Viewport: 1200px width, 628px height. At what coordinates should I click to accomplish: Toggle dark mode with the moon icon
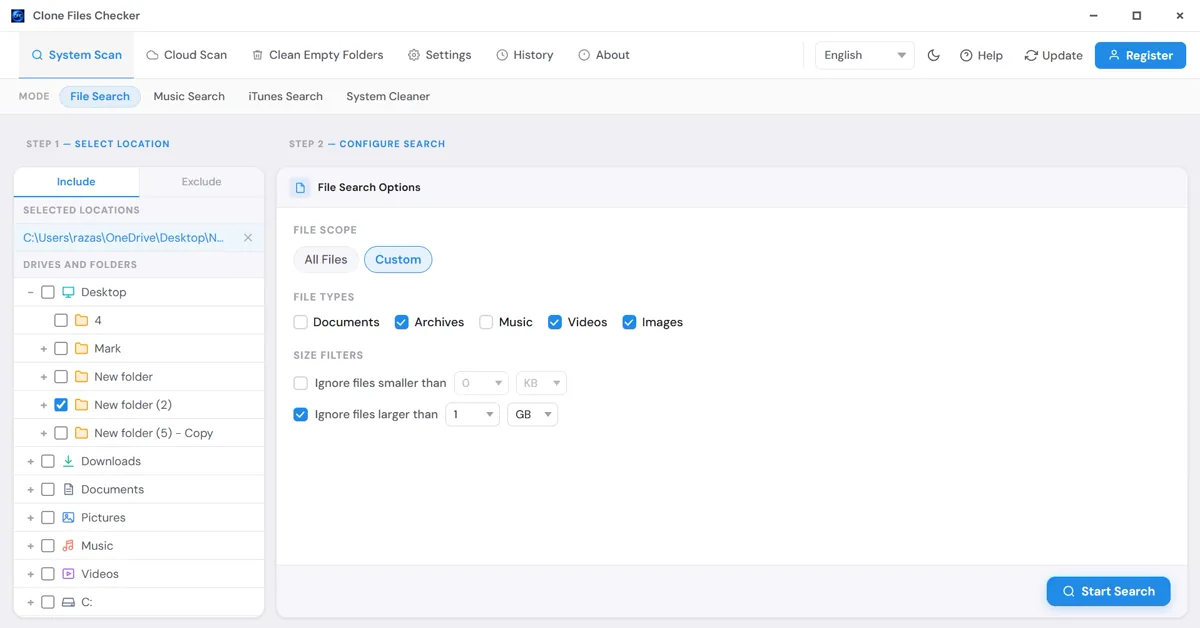[934, 55]
